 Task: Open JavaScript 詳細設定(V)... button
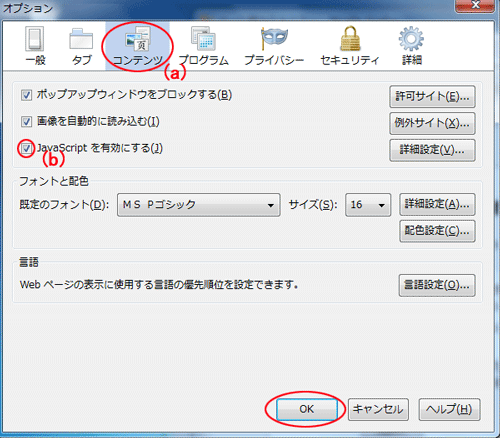432,150
